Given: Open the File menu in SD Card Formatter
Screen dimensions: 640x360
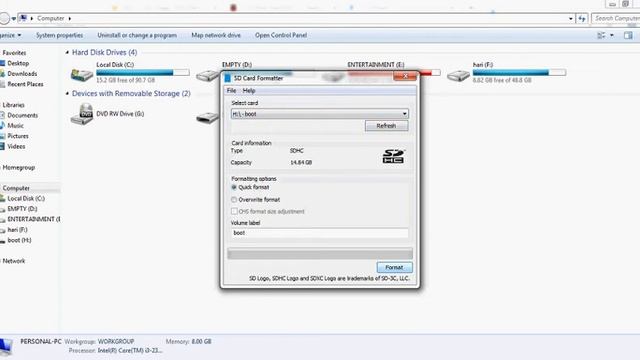Looking at the screenshot, I should (x=231, y=91).
